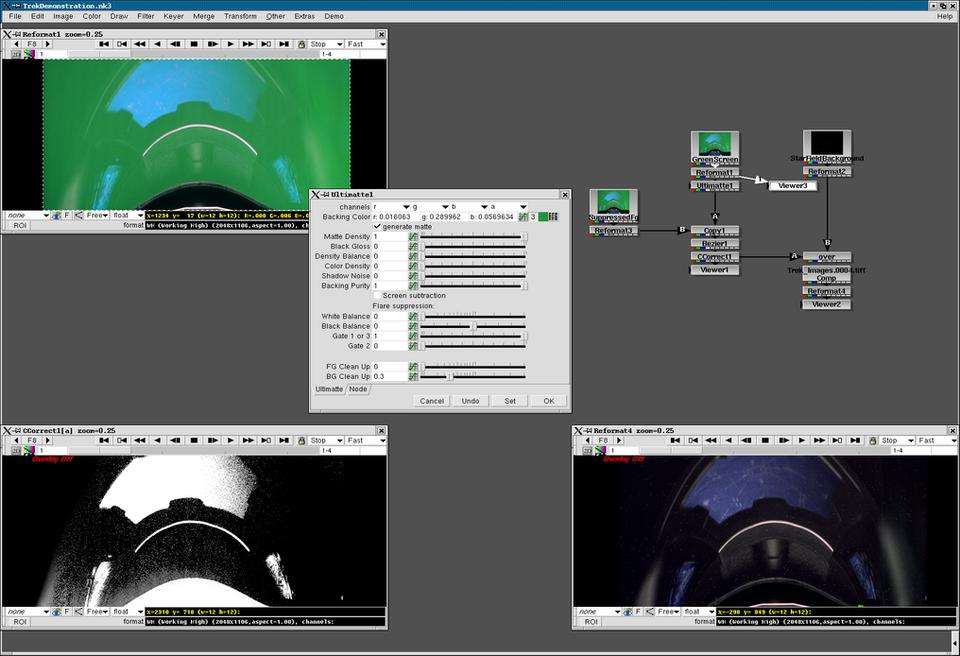
Task: Switch to the Node tab in Ultimatte1
Action: pyautogui.click(x=357, y=389)
